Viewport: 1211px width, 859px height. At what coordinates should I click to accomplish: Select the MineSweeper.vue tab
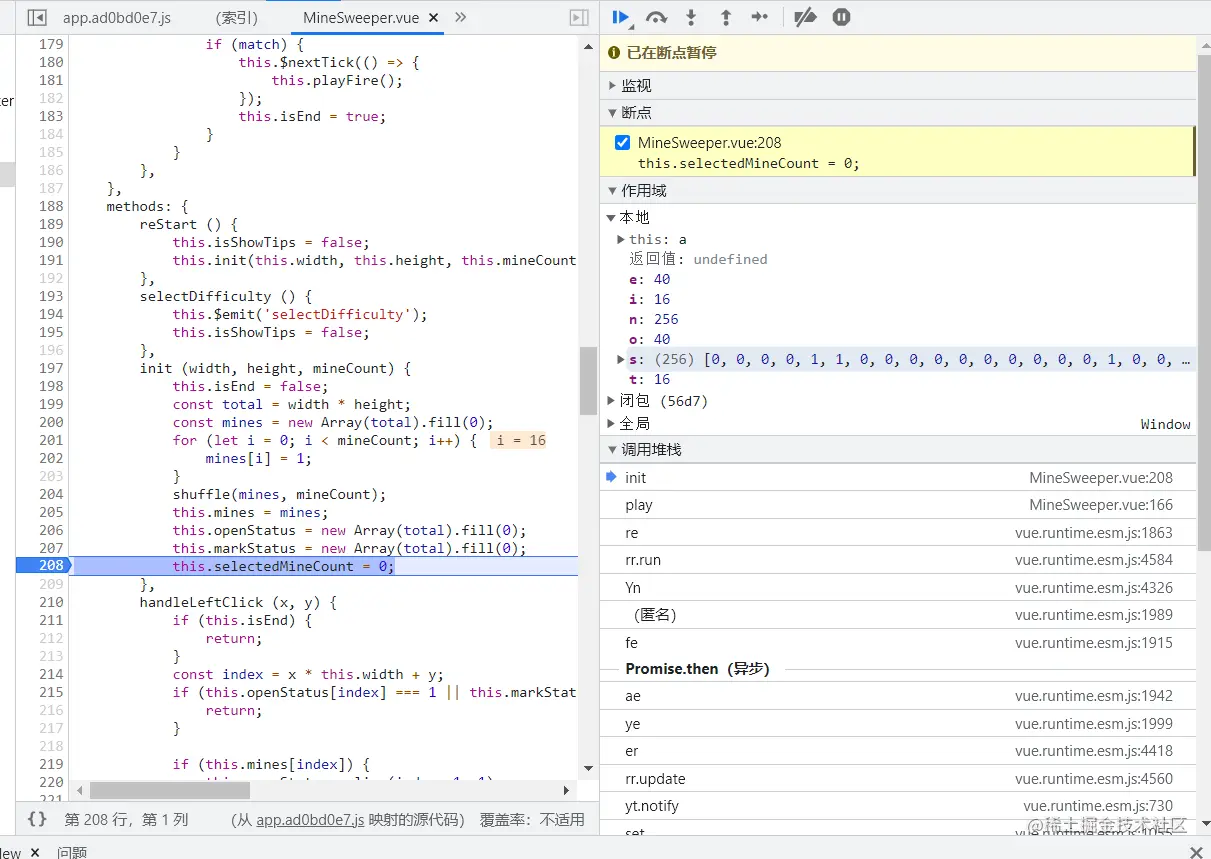pyautogui.click(x=361, y=18)
